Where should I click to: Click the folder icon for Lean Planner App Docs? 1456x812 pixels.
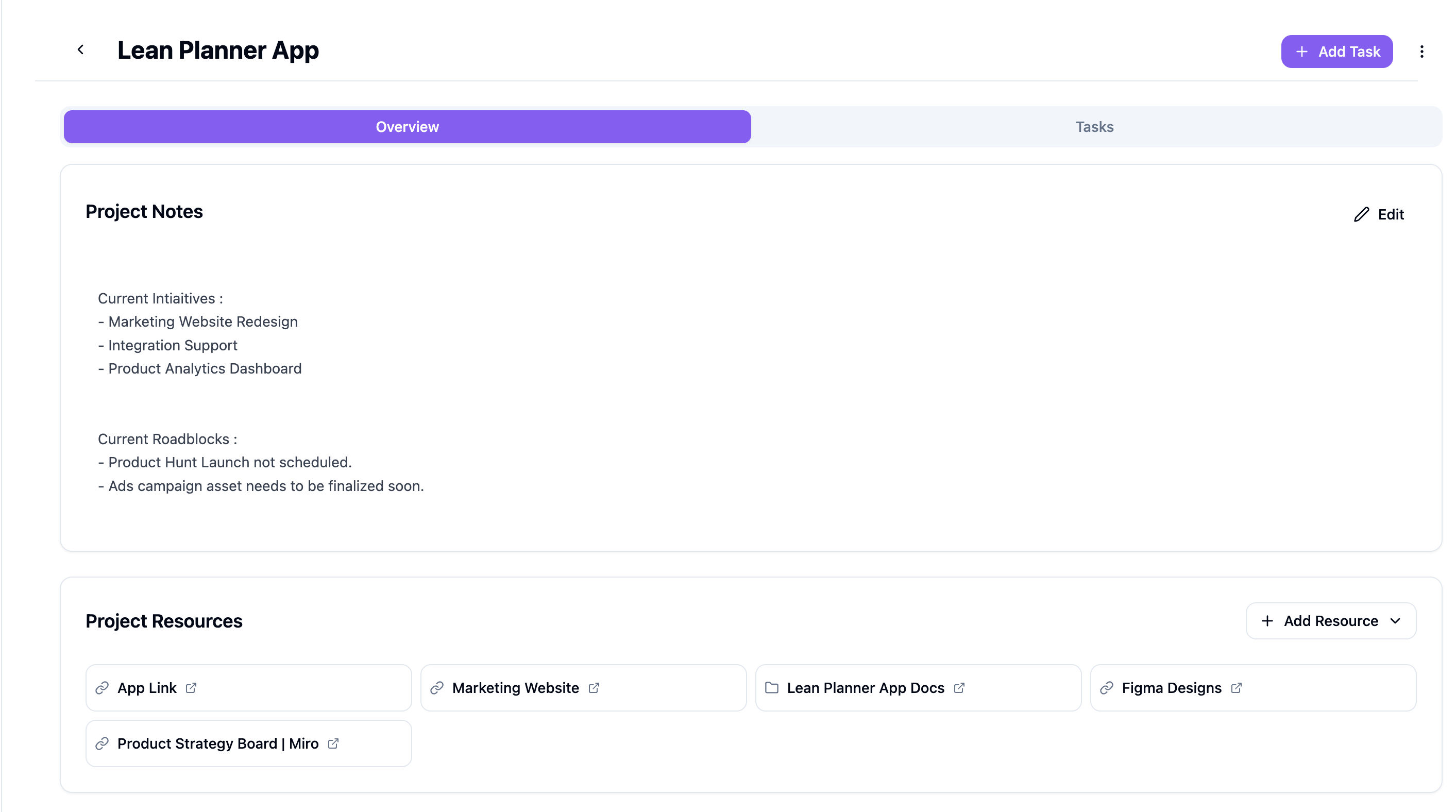[771, 688]
